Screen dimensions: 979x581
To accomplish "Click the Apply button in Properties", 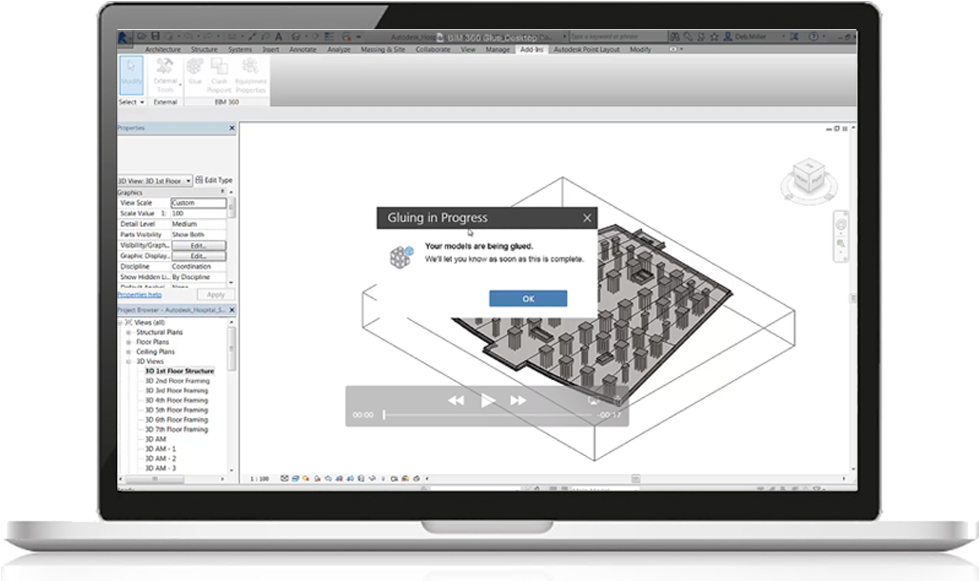I will click(215, 295).
